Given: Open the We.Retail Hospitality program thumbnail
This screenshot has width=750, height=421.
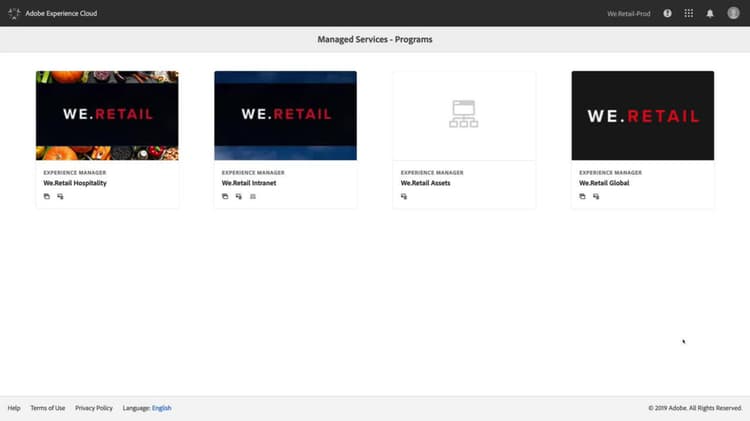Looking at the screenshot, I should coord(107,115).
